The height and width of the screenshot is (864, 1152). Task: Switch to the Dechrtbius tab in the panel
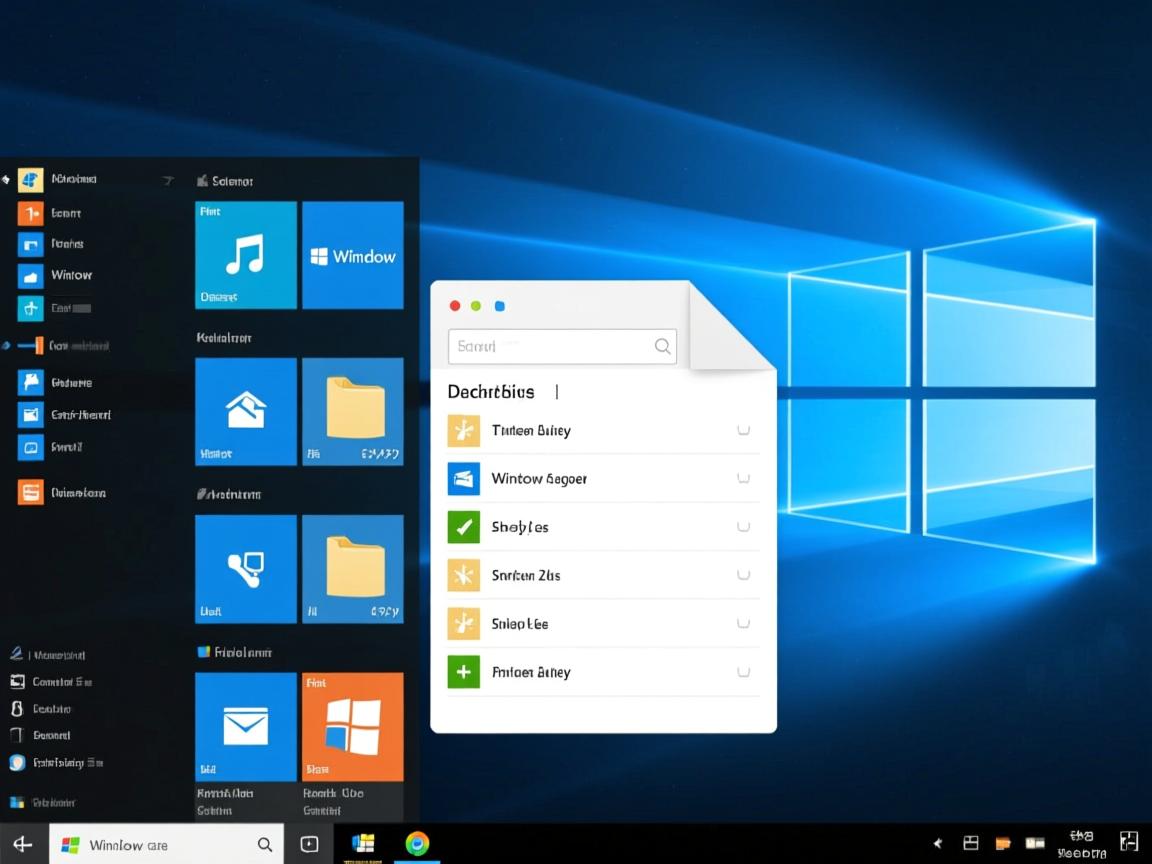(x=491, y=392)
